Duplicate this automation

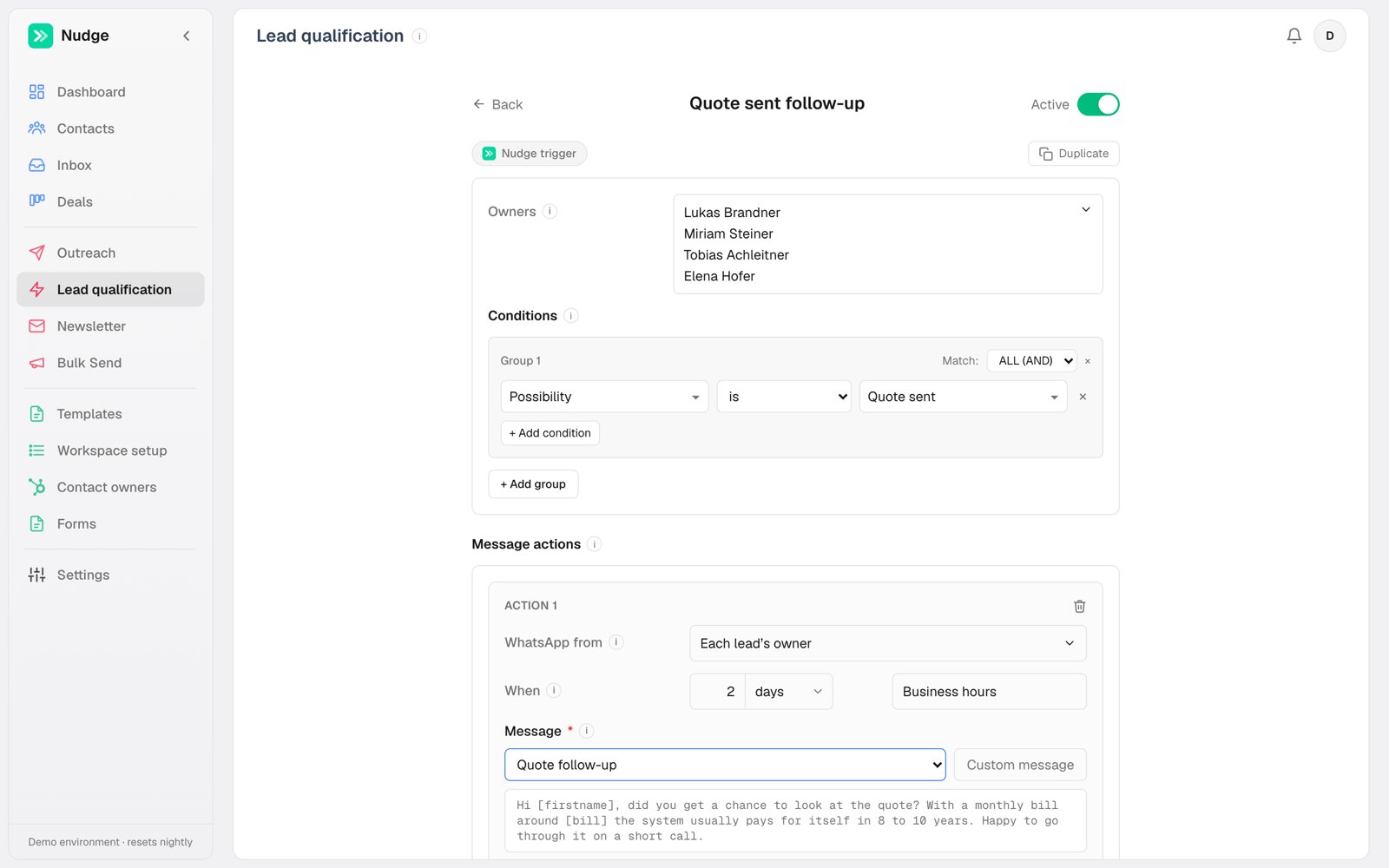tap(1074, 154)
